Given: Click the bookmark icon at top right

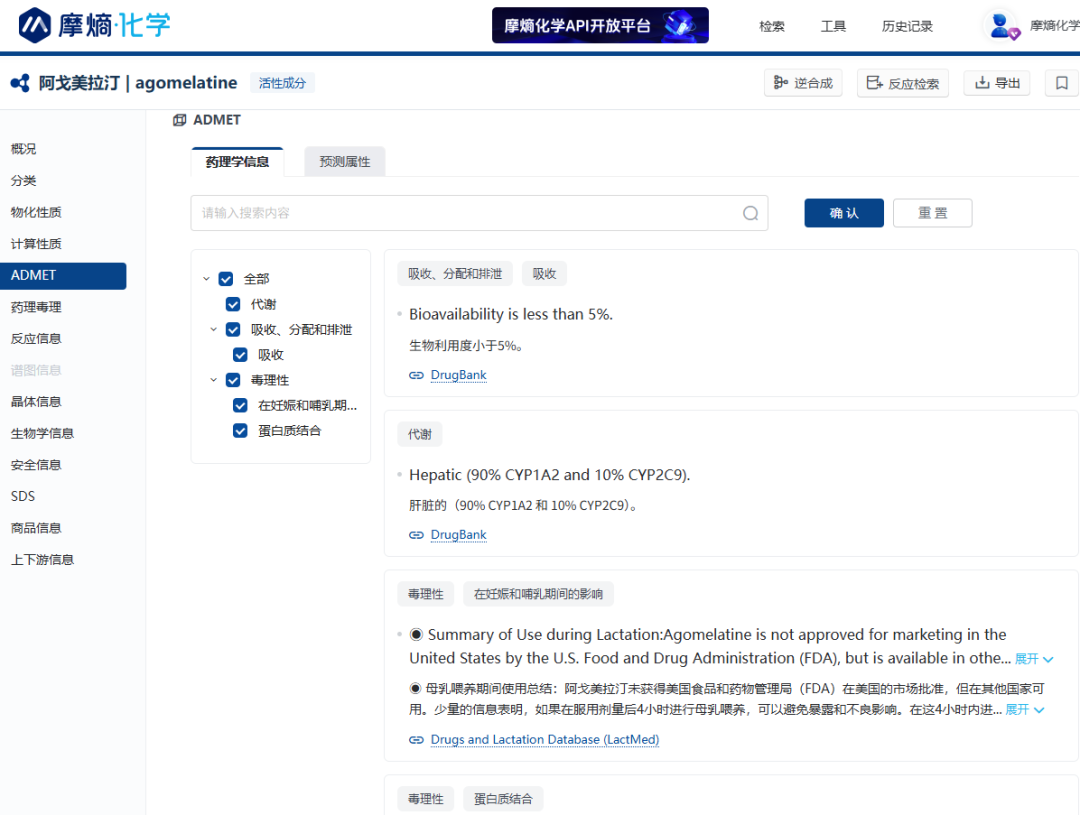Looking at the screenshot, I should click(x=1062, y=83).
